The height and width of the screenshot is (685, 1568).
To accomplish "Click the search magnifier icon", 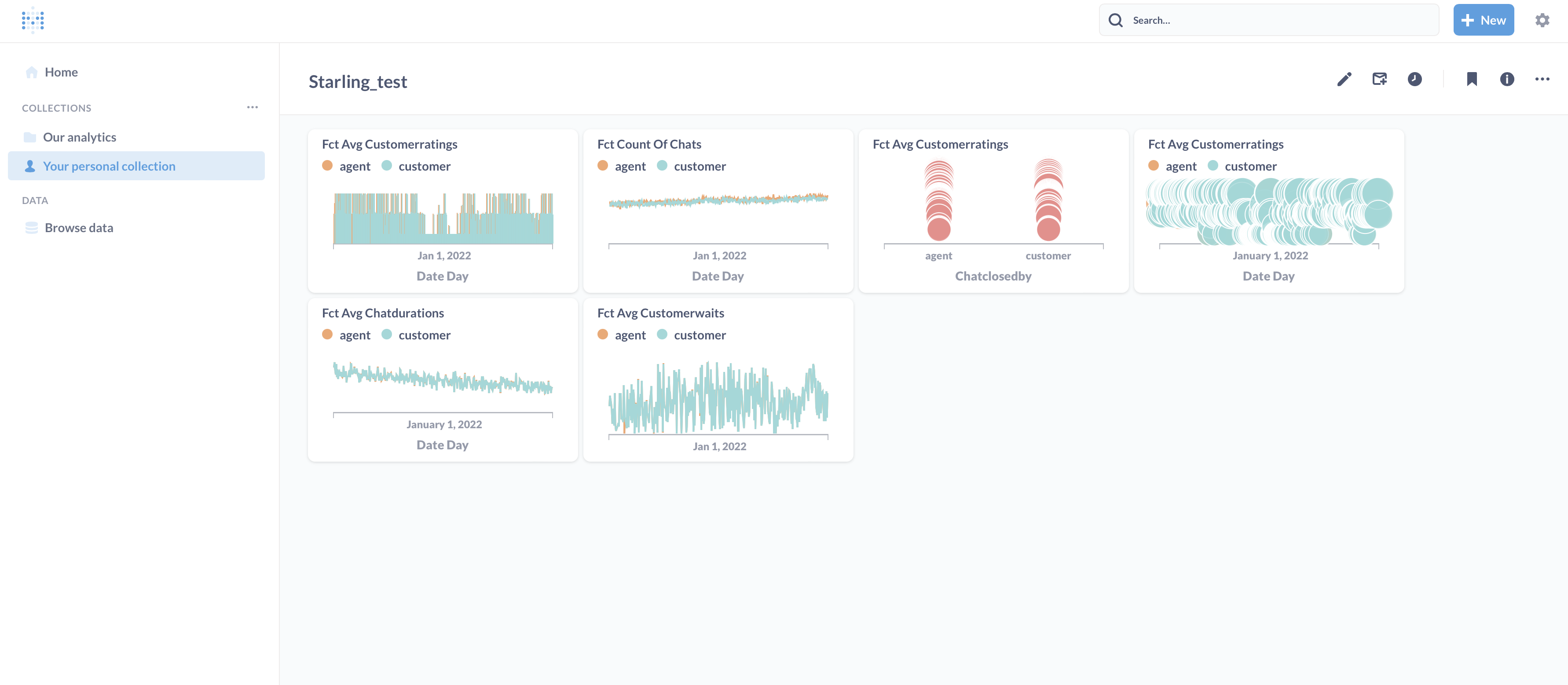I will [1115, 20].
